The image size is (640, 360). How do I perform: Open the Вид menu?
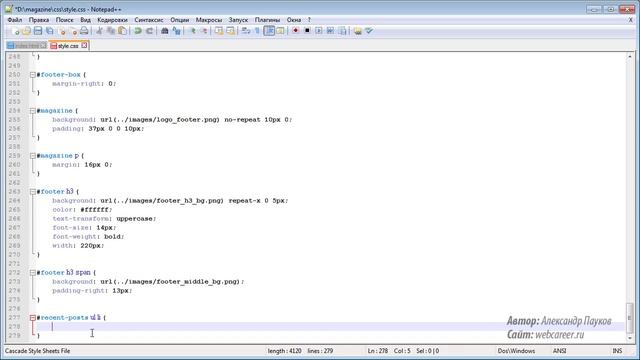pos(85,20)
